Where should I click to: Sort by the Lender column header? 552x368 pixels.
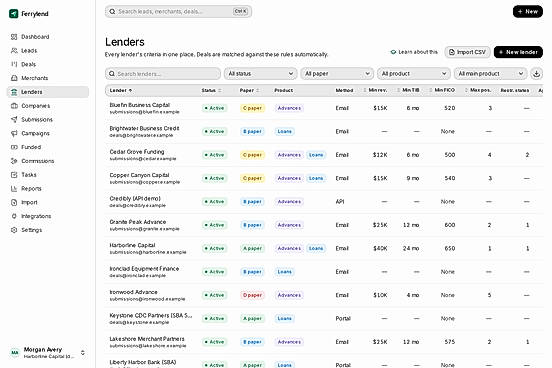(121, 91)
